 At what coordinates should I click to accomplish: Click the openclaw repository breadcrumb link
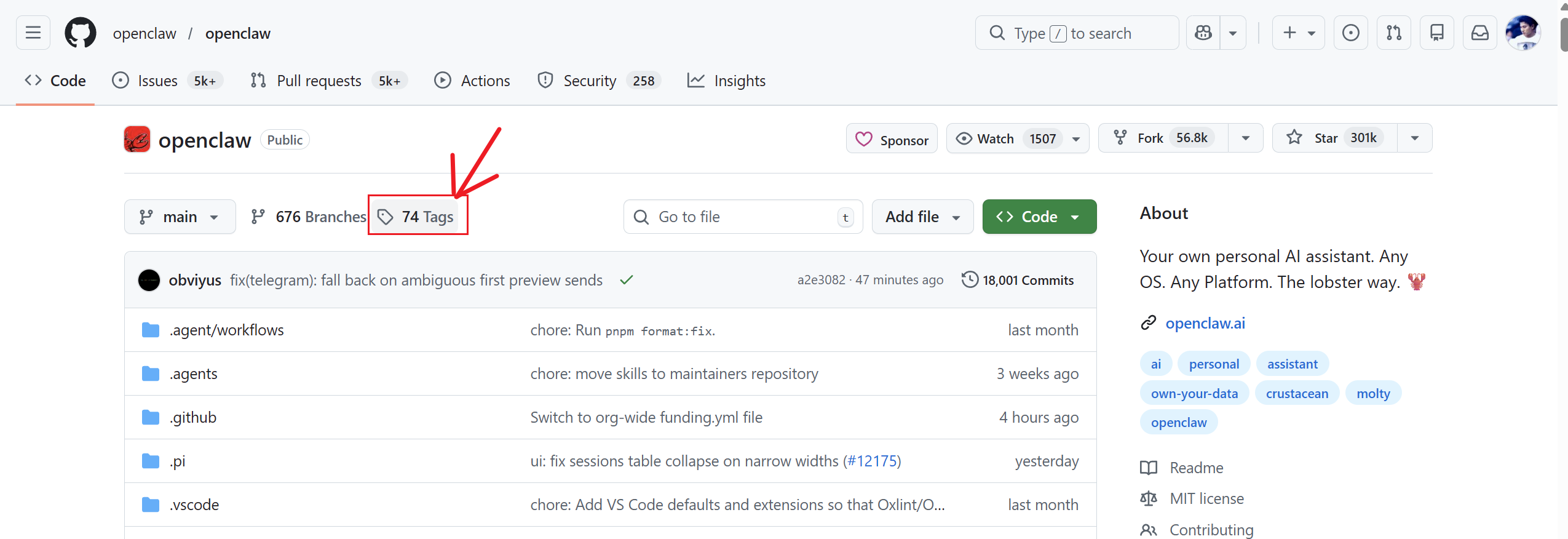[x=238, y=33]
